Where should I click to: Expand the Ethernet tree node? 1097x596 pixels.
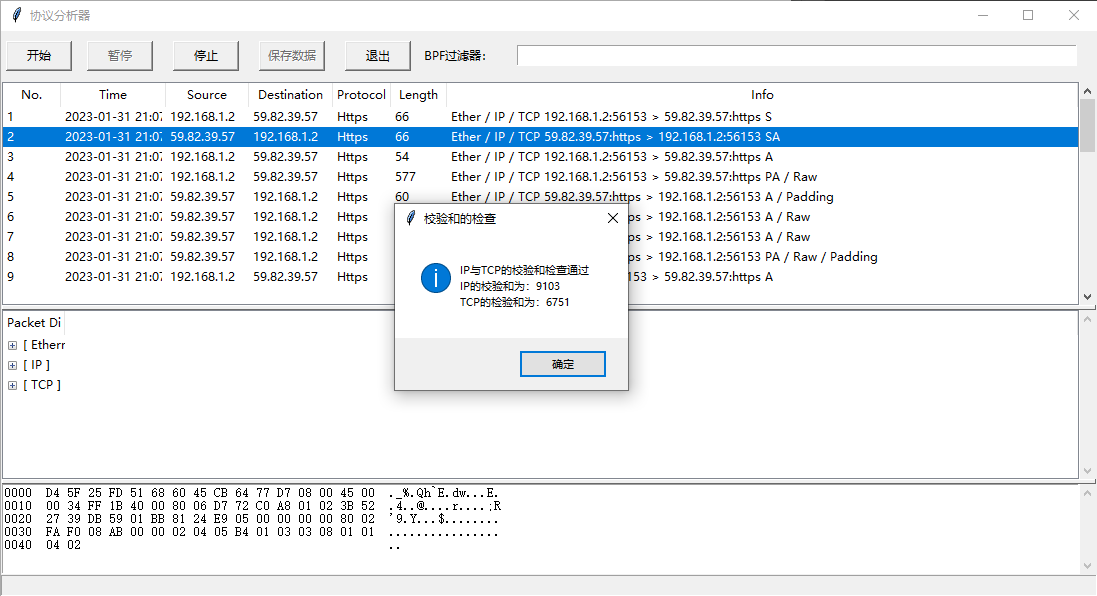(x=13, y=345)
